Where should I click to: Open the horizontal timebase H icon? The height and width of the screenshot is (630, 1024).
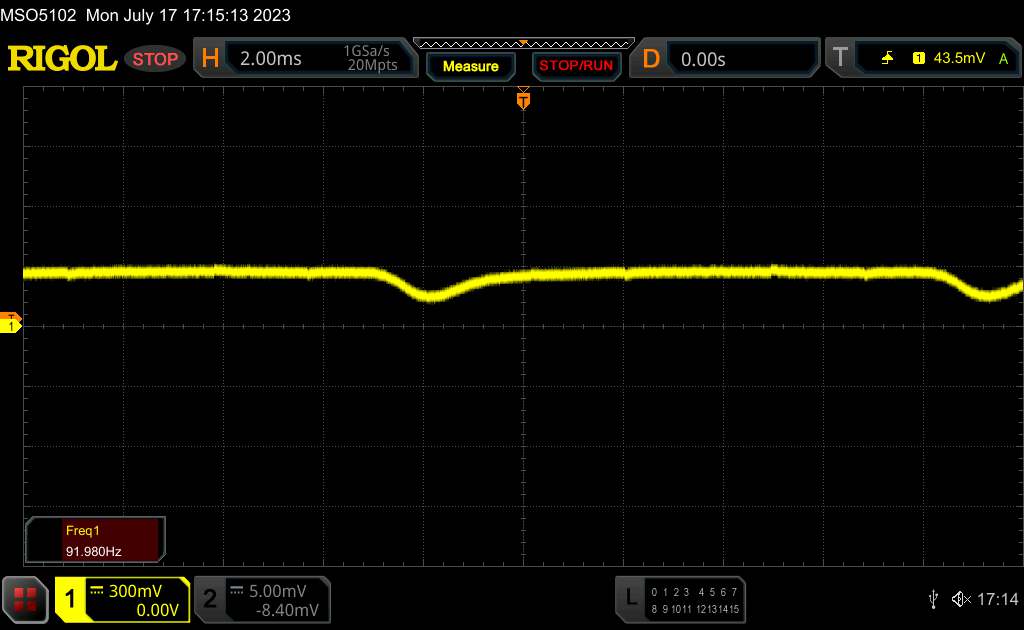(x=210, y=59)
